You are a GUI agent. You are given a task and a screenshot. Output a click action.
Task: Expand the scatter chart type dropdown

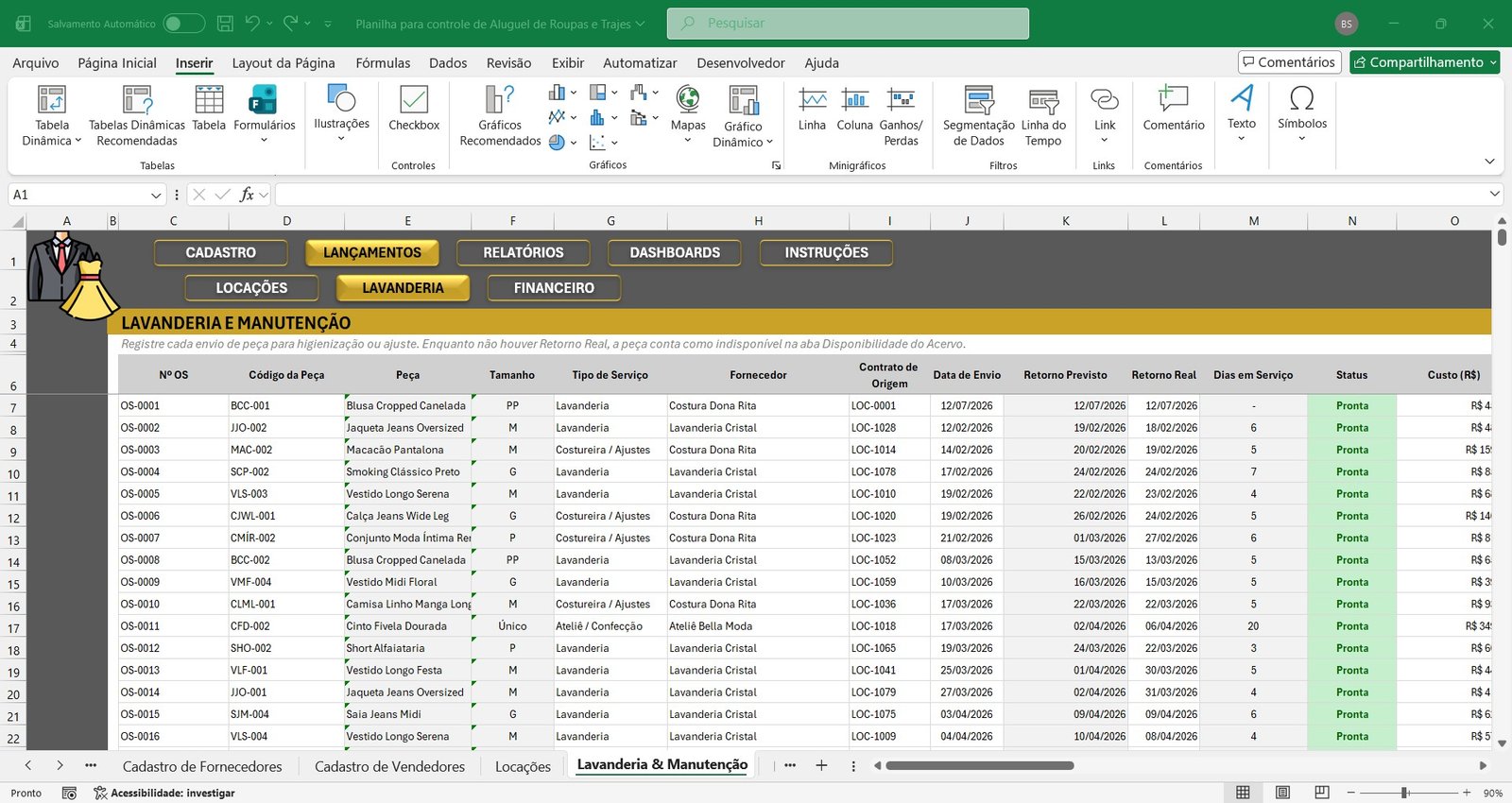pos(614,143)
